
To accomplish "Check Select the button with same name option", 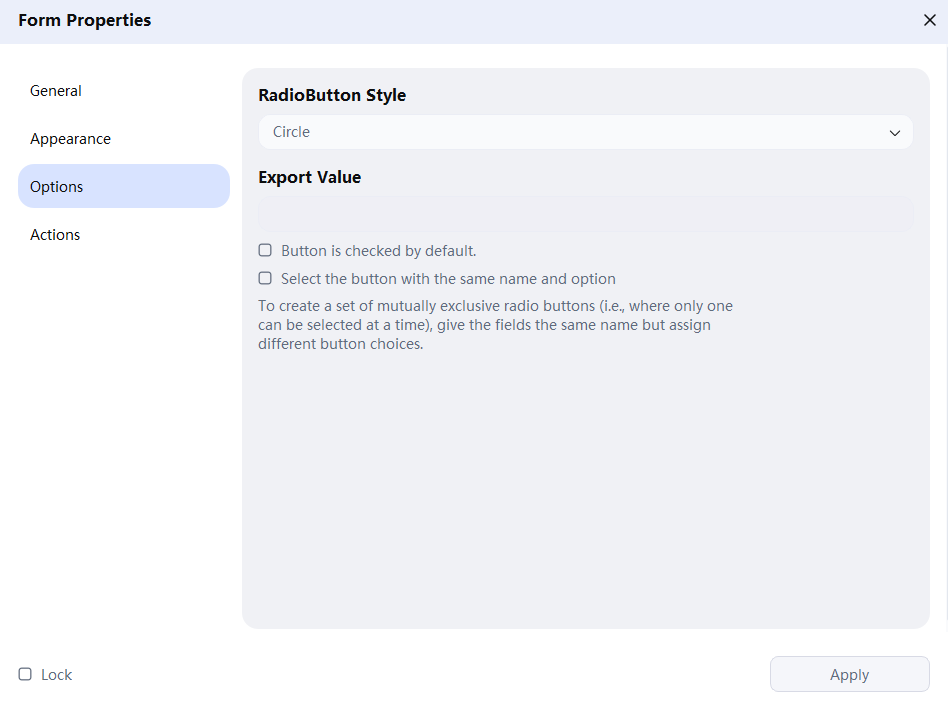I will [x=265, y=277].
